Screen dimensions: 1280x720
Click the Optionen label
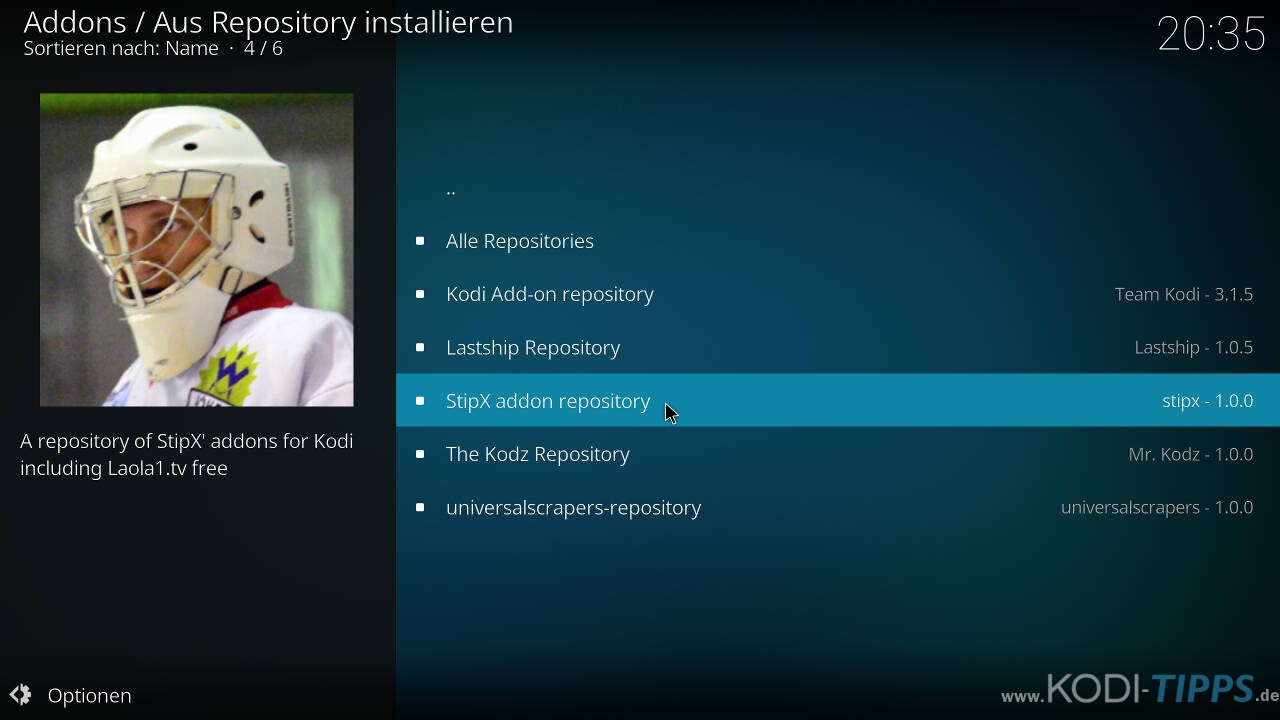pyautogui.click(x=89, y=696)
